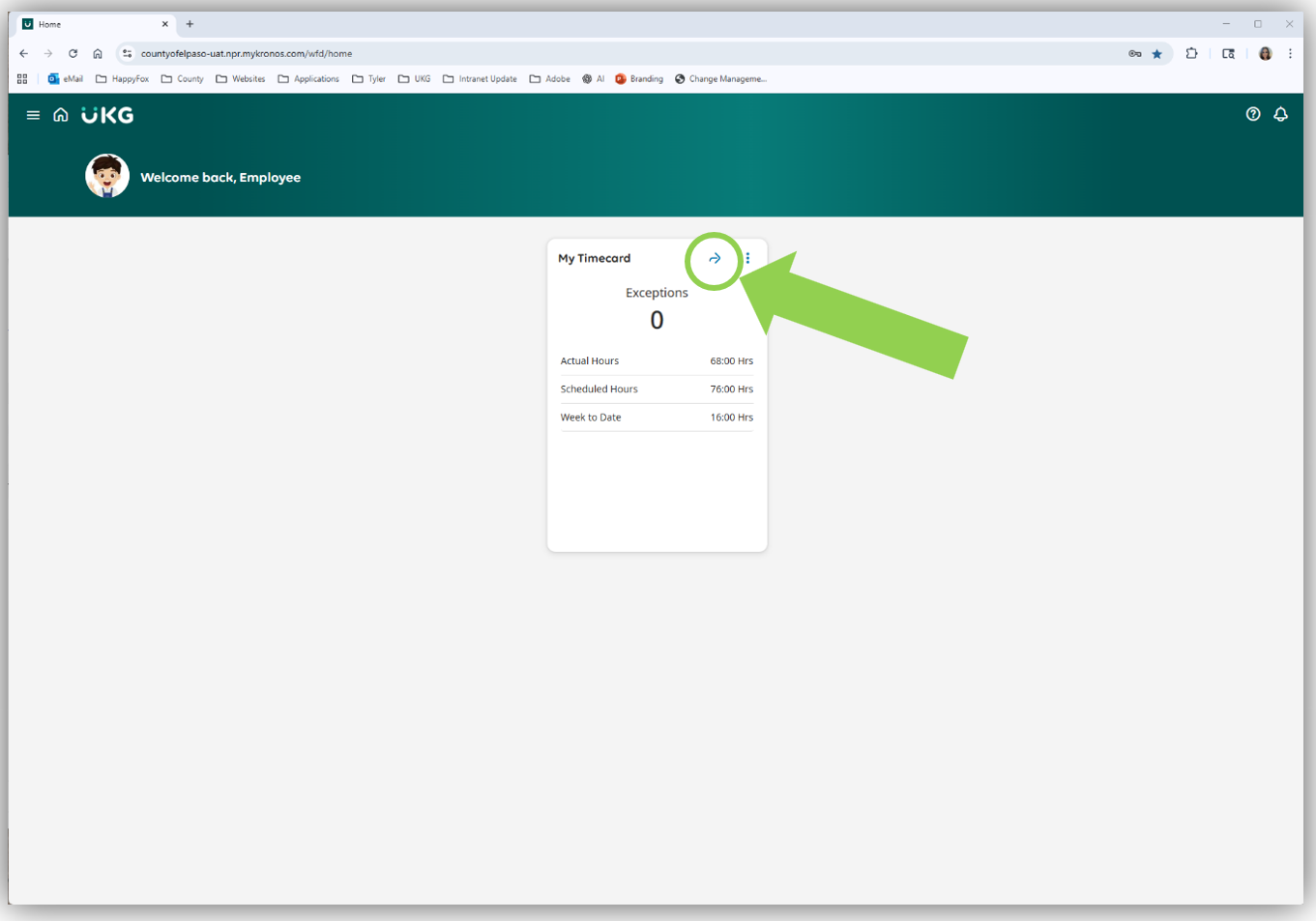Click the employee profile avatar
The image size is (1316, 921).
(107, 176)
